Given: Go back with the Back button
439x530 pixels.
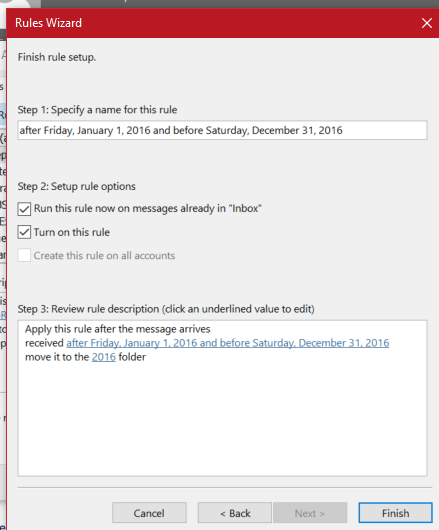Looking at the screenshot, I should (x=235, y=513).
